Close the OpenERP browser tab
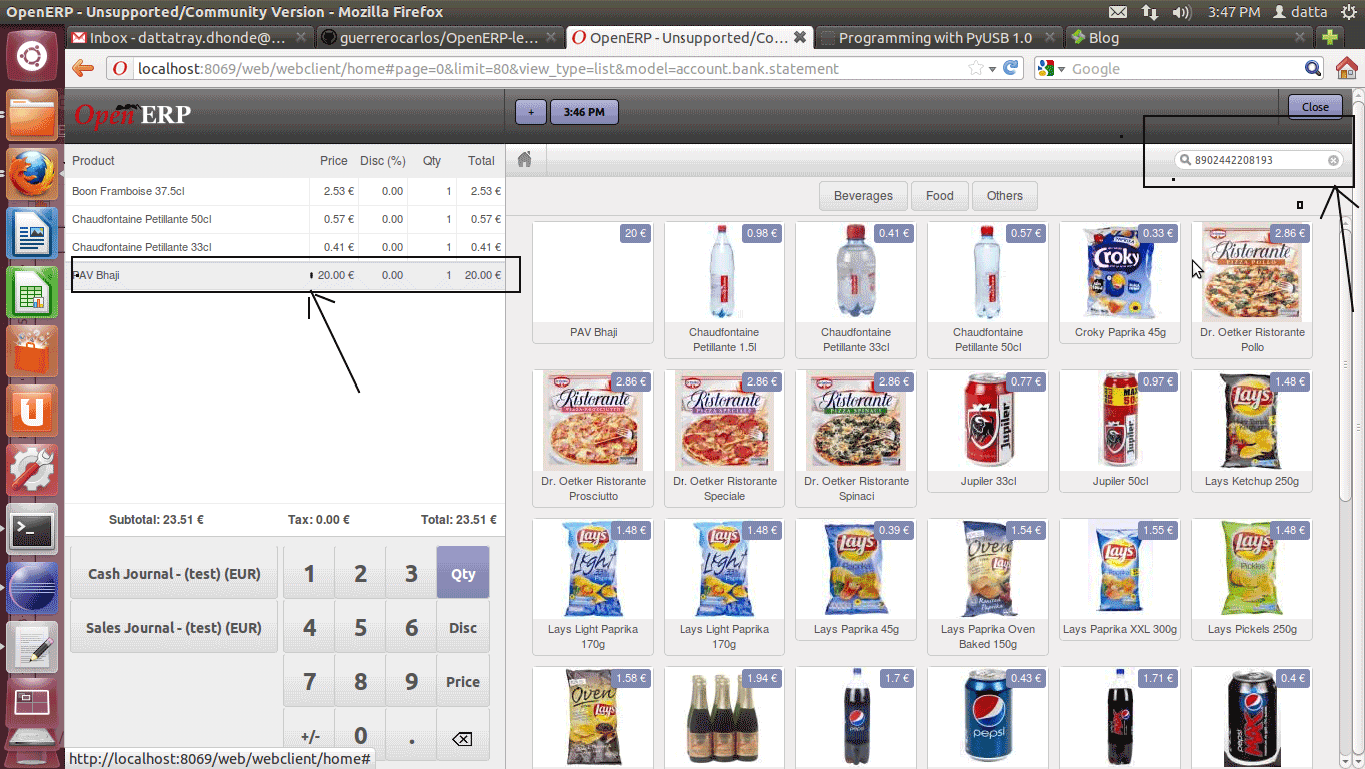 click(800, 38)
